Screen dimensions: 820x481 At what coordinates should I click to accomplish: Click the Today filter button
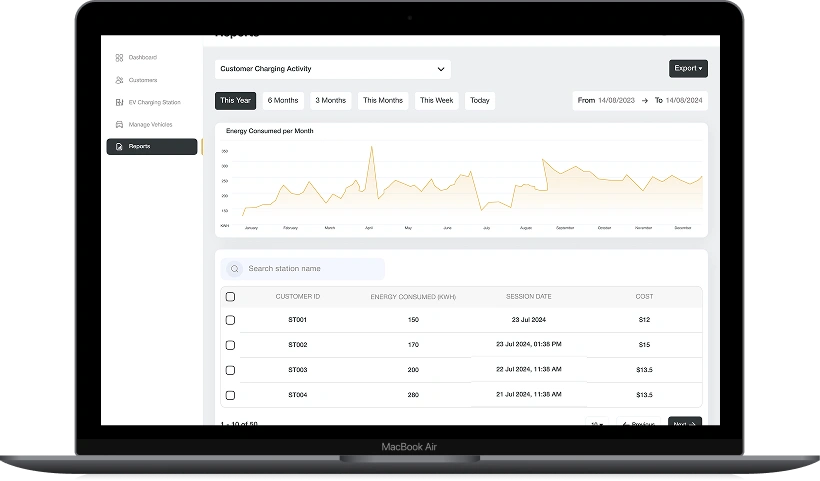480,100
